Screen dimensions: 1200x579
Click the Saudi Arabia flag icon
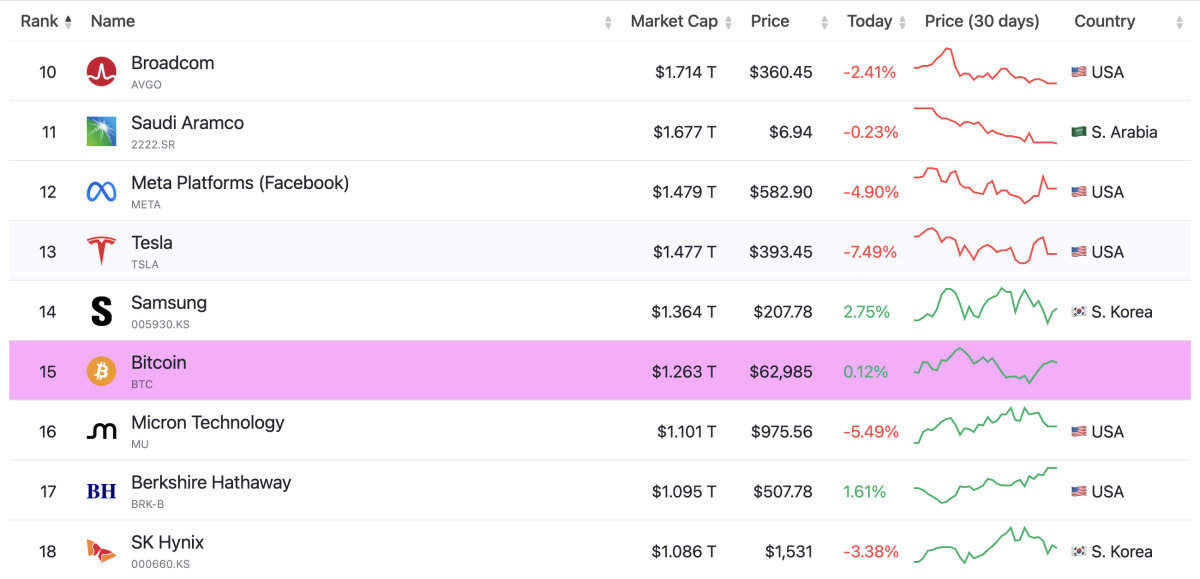pos(1079,132)
